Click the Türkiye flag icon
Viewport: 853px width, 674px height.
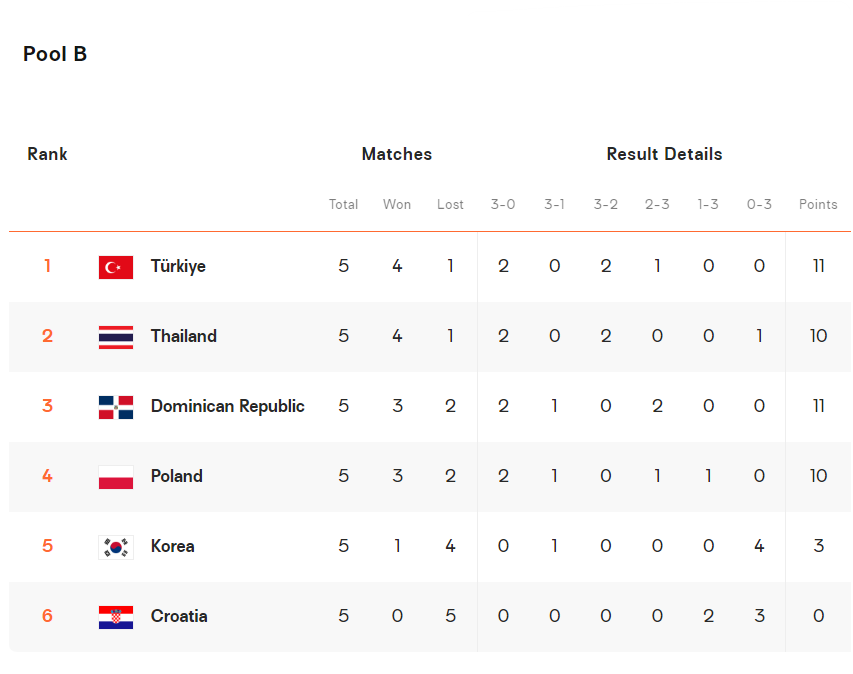coord(116,267)
